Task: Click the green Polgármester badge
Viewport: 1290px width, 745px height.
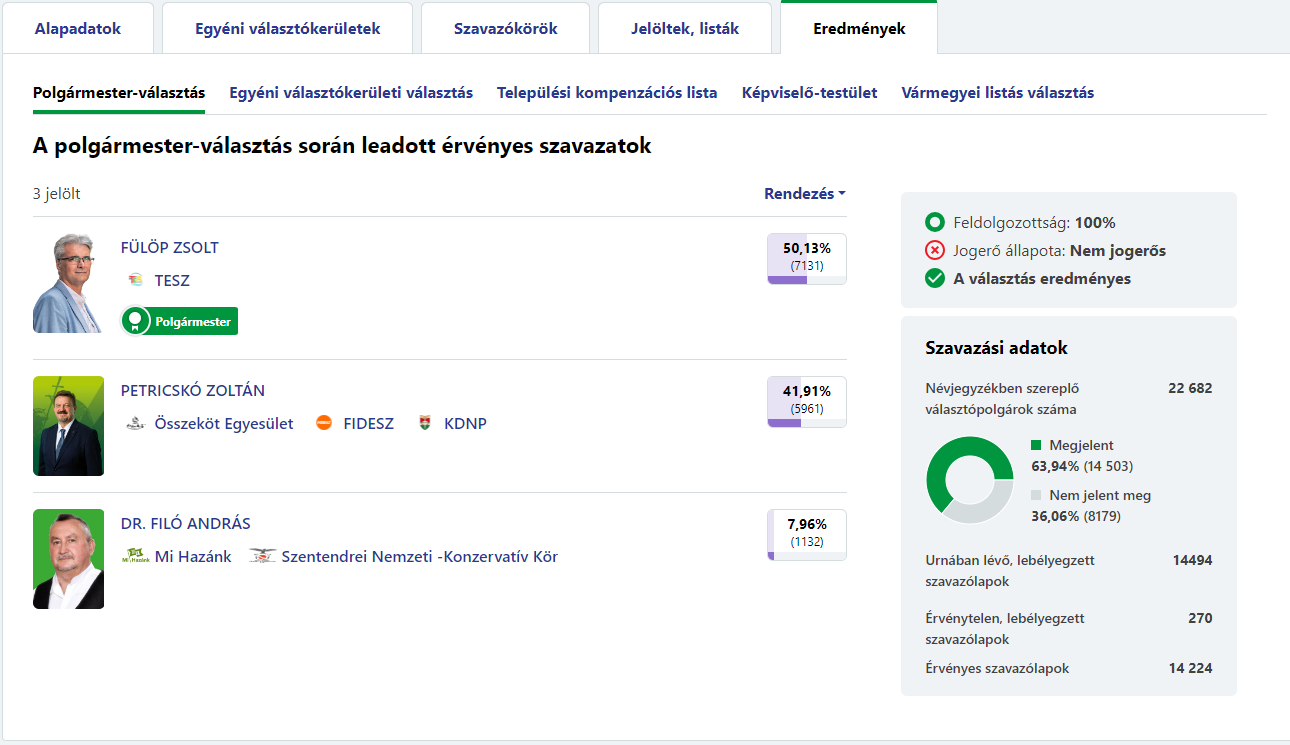Action: click(x=180, y=322)
